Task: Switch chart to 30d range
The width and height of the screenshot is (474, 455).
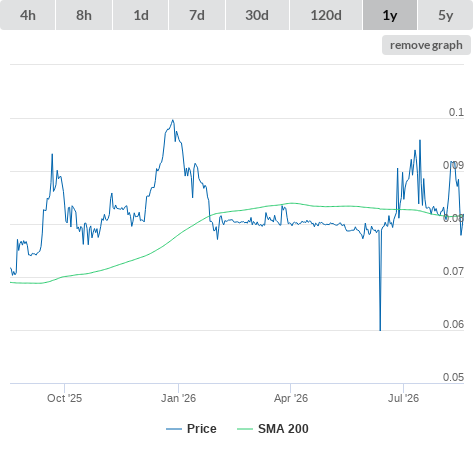Action: pos(257,15)
